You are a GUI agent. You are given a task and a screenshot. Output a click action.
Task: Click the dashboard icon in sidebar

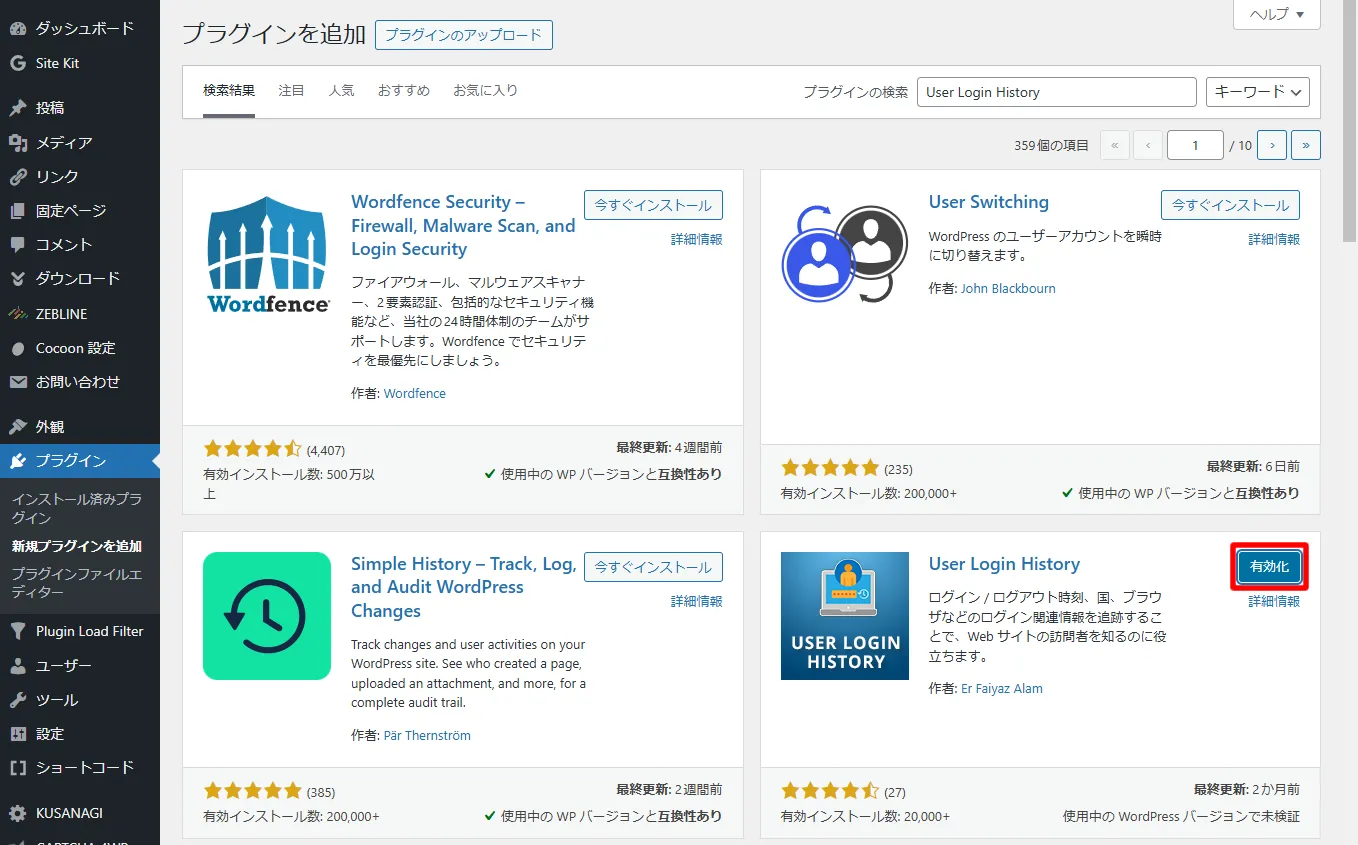tap(17, 29)
